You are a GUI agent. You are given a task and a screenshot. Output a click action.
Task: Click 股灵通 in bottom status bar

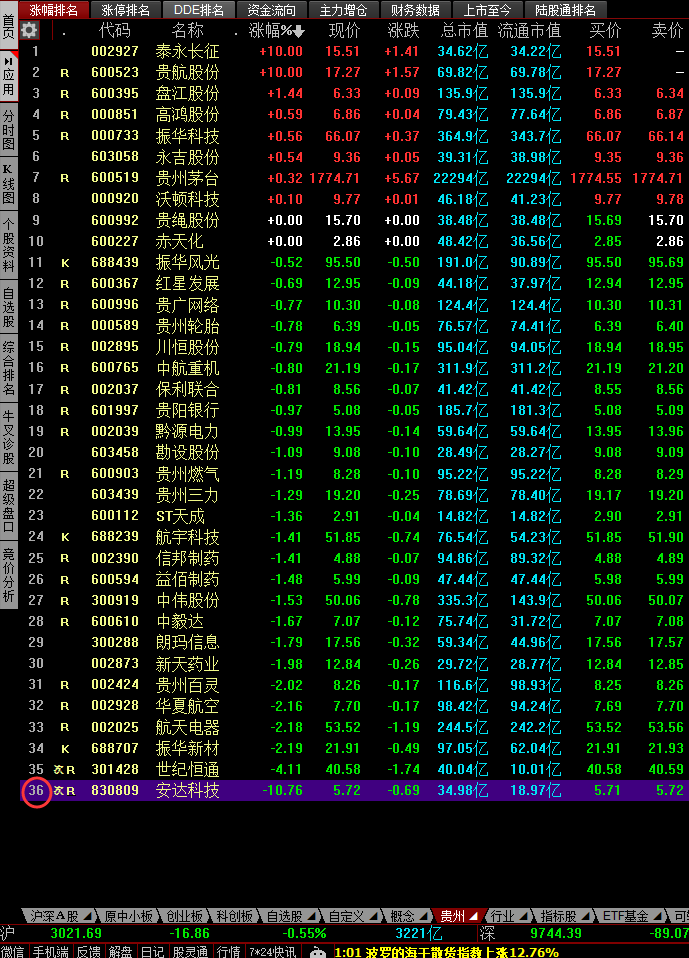(x=190, y=952)
